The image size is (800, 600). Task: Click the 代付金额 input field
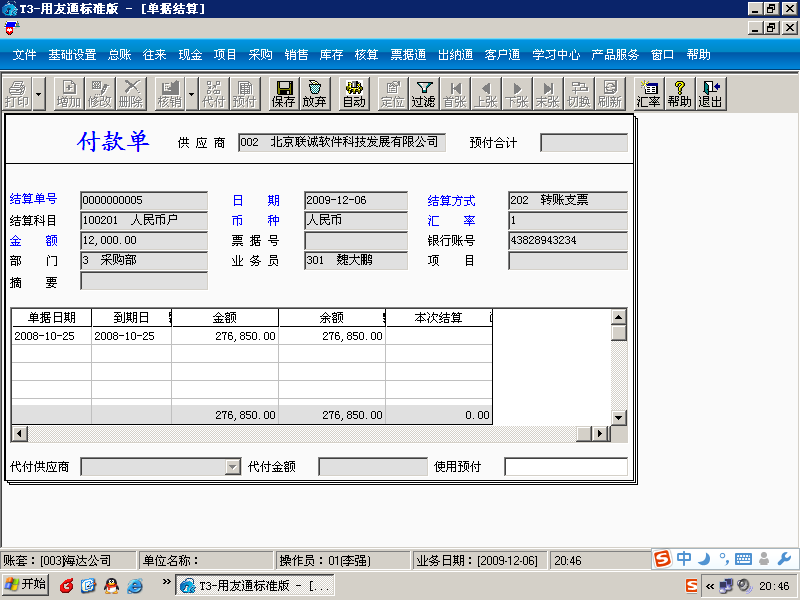click(x=373, y=467)
